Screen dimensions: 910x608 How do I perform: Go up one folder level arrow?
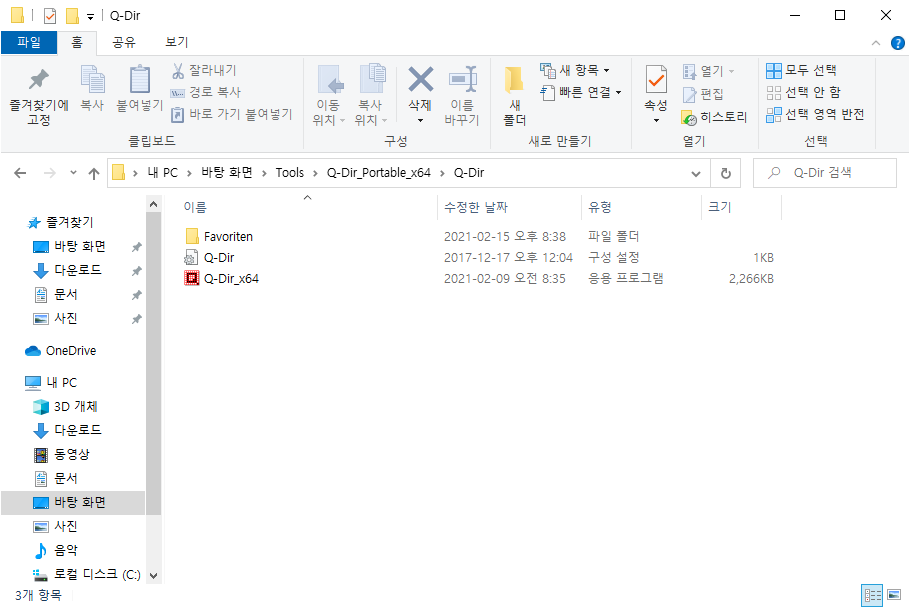point(93,173)
